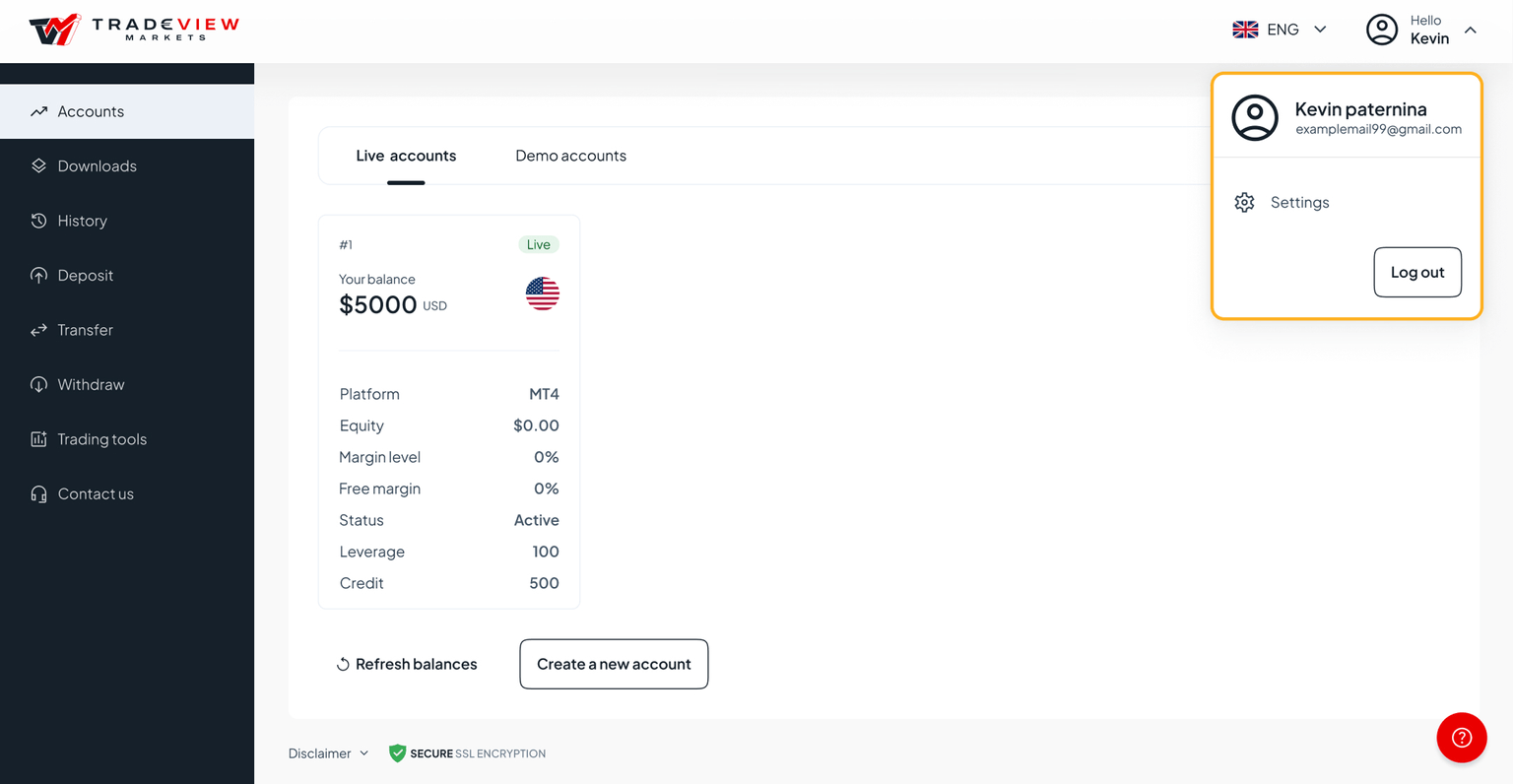This screenshot has width=1513, height=784.
Task: Open the red help question-mark button
Action: click(1461, 738)
